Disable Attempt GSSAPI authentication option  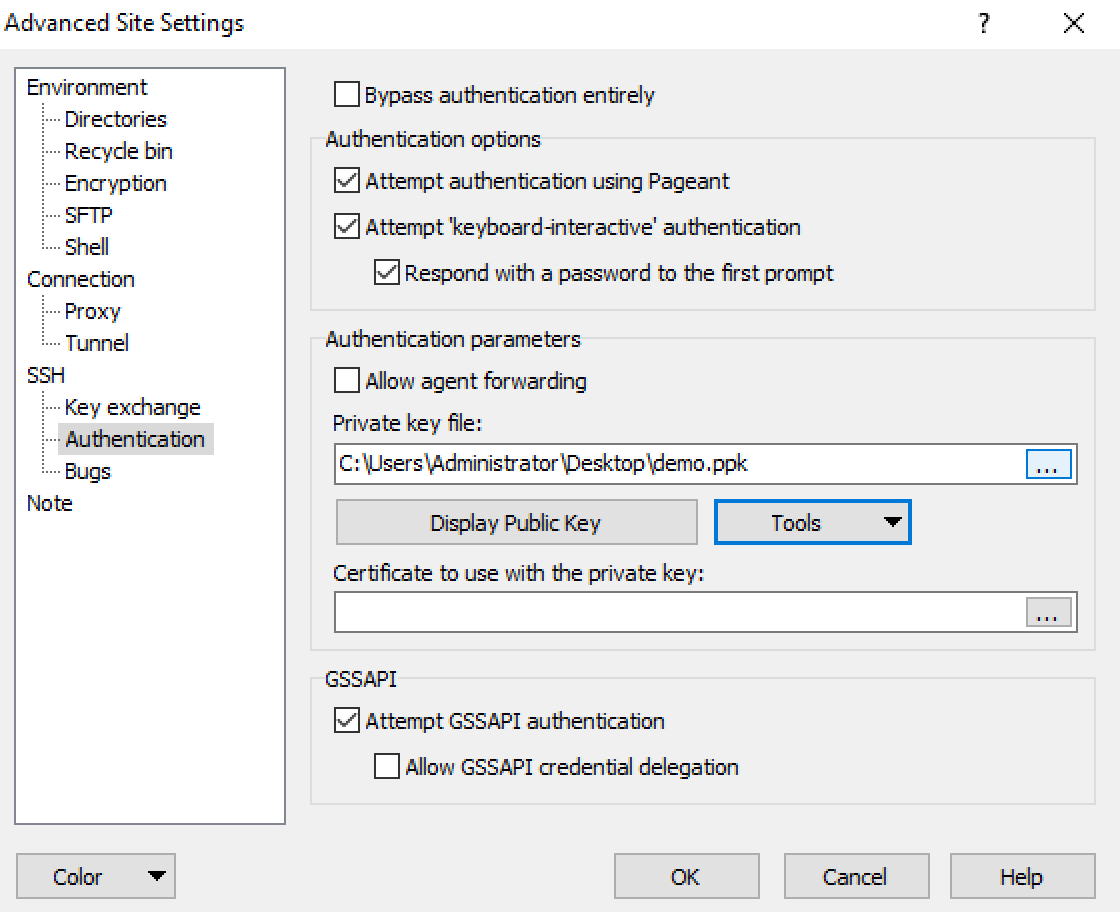tap(347, 721)
